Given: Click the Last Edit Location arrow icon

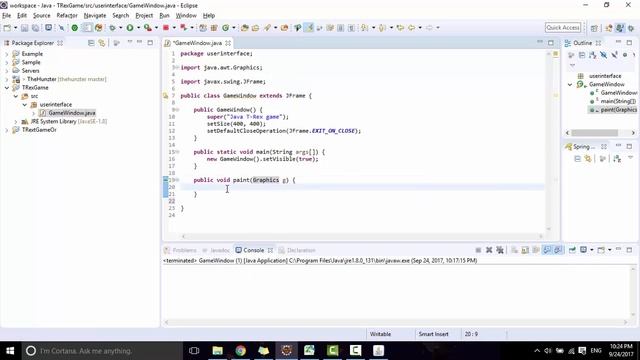Looking at the screenshot, I should (400, 28).
